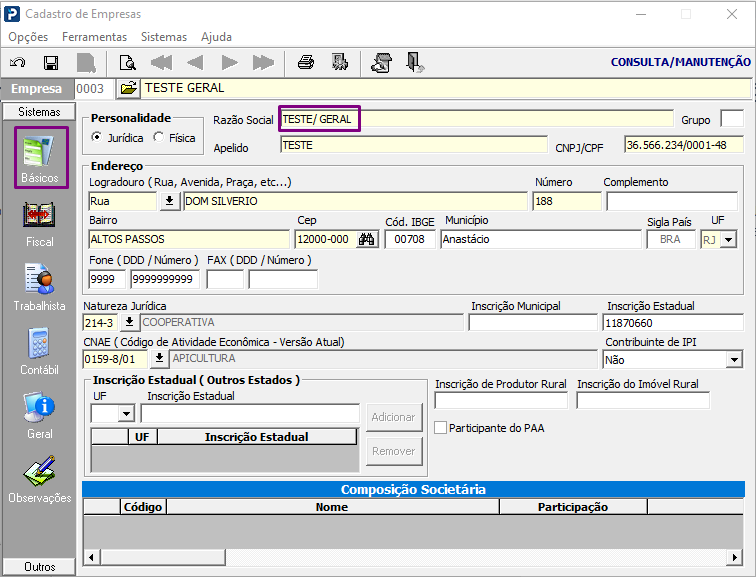Click the report export icon beside printer
The height and width of the screenshot is (577, 756).
[x=340, y=63]
